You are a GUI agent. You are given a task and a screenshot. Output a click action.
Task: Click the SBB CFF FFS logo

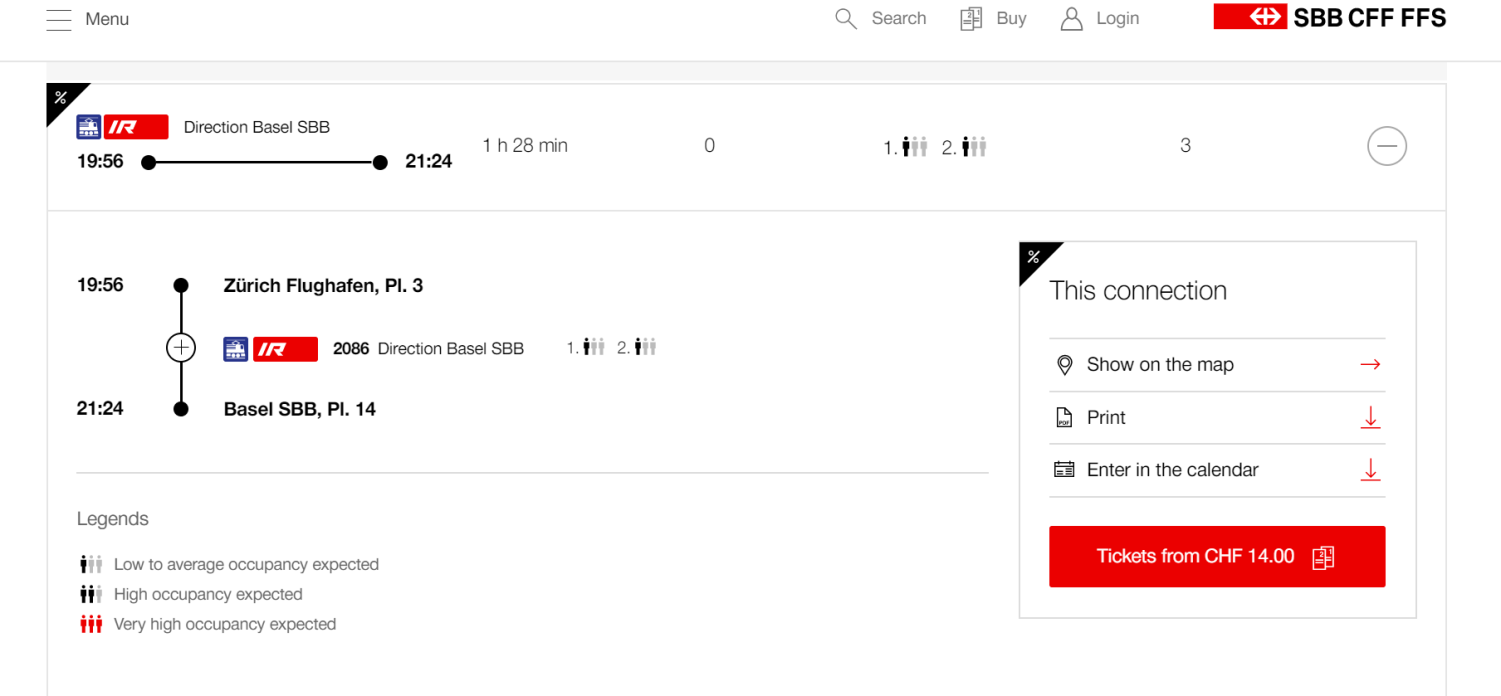(1330, 17)
